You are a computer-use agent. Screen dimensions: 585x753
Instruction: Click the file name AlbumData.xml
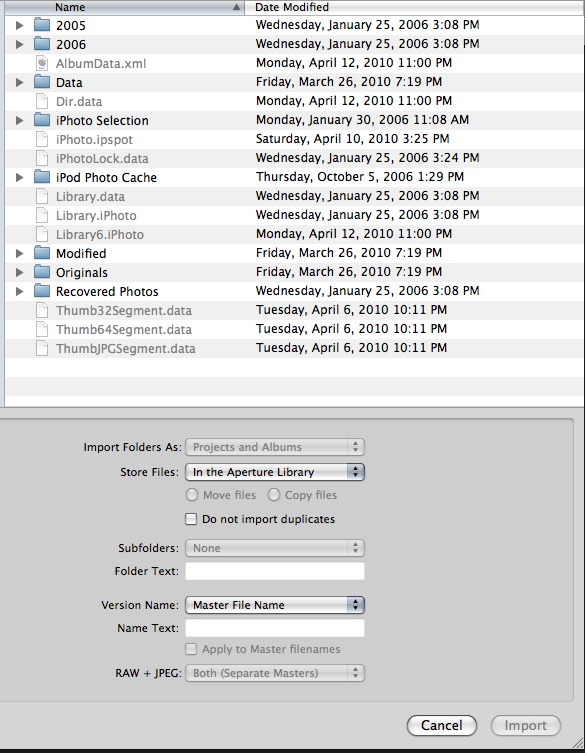coord(101,63)
